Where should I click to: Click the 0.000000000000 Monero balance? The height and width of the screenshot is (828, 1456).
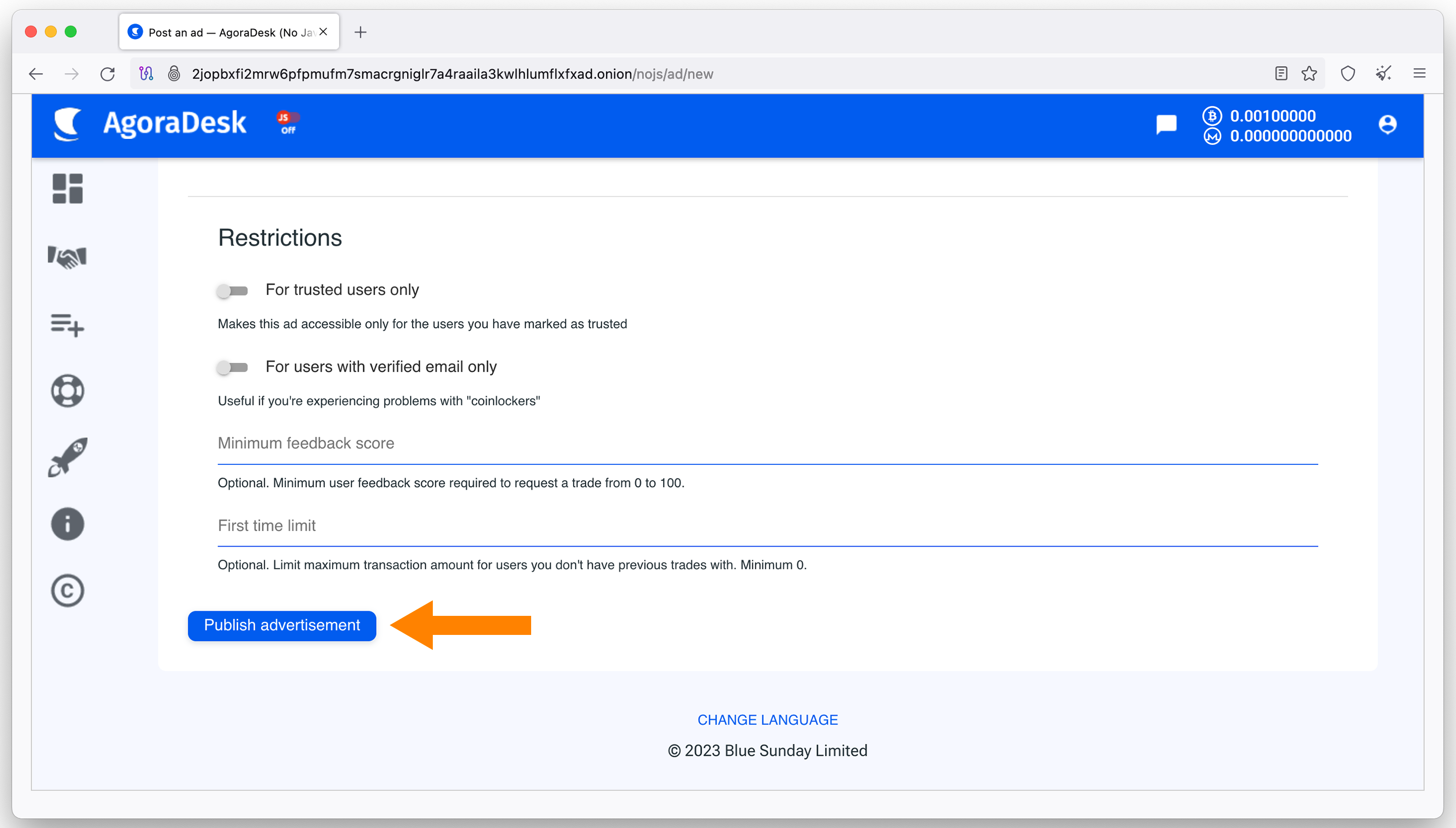1290,136
